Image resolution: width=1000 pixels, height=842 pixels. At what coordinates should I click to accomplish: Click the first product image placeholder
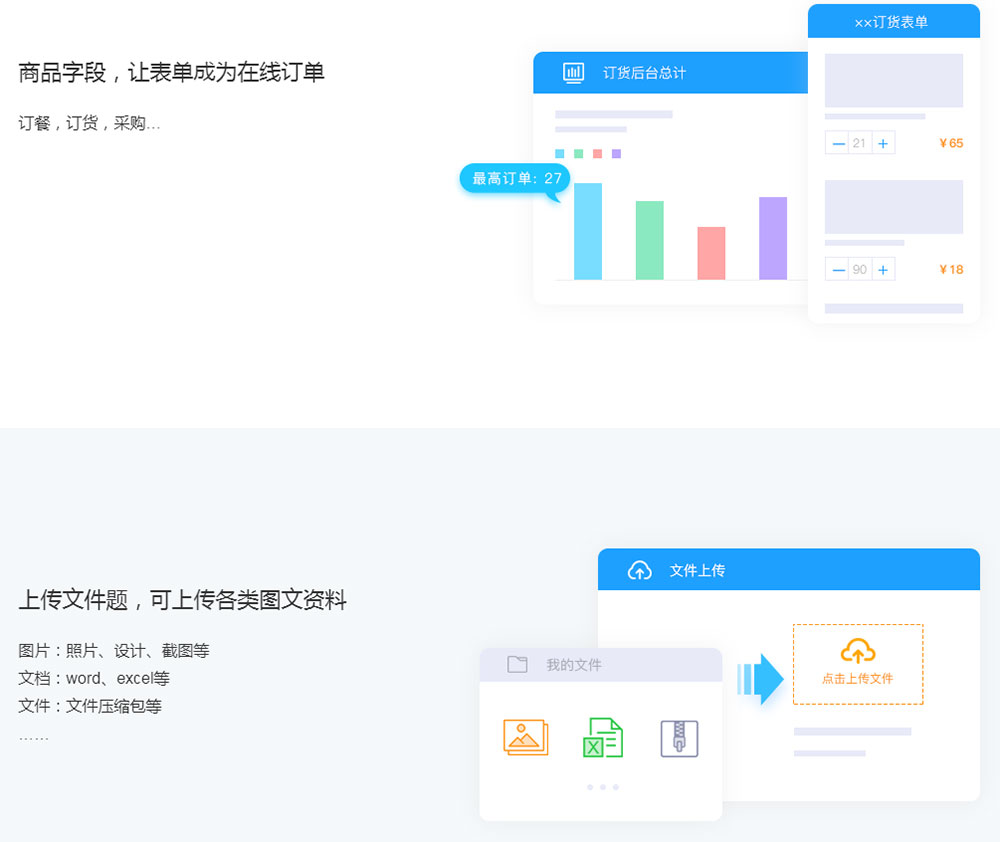point(893,81)
